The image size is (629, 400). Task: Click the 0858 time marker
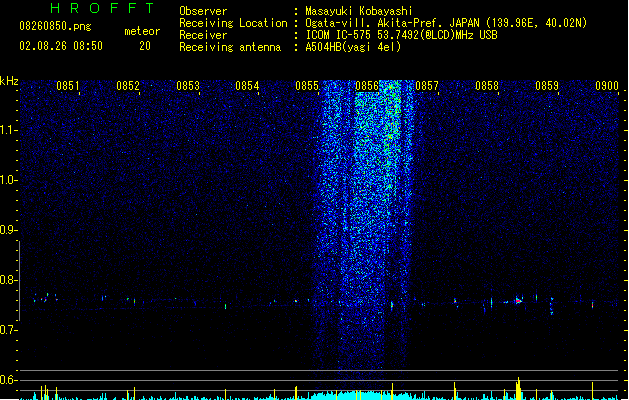coord(487,86)
